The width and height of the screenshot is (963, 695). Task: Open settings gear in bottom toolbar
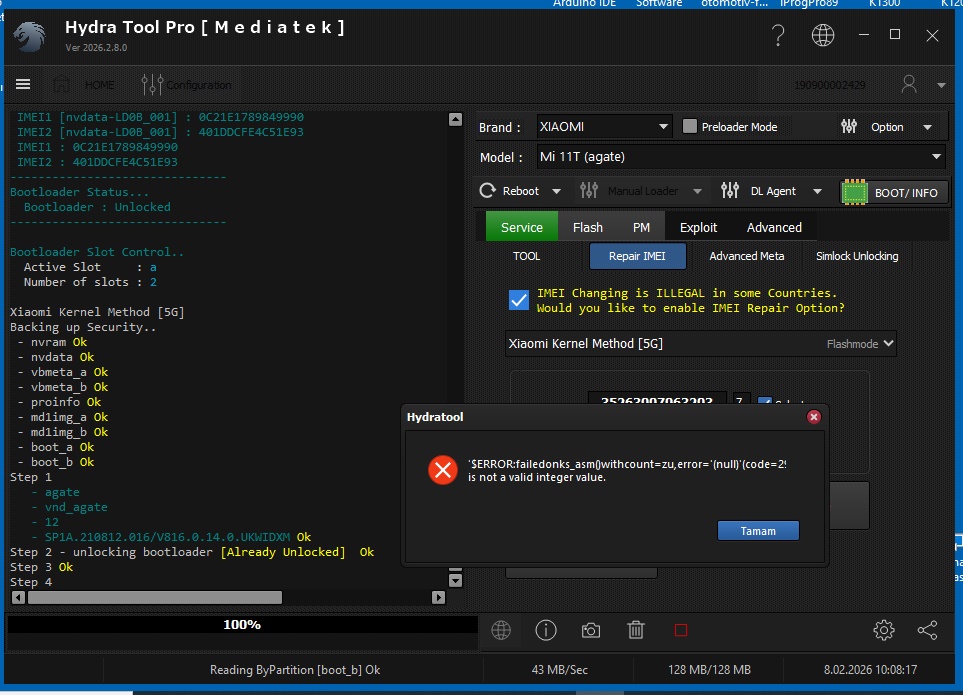pos(884,630)
